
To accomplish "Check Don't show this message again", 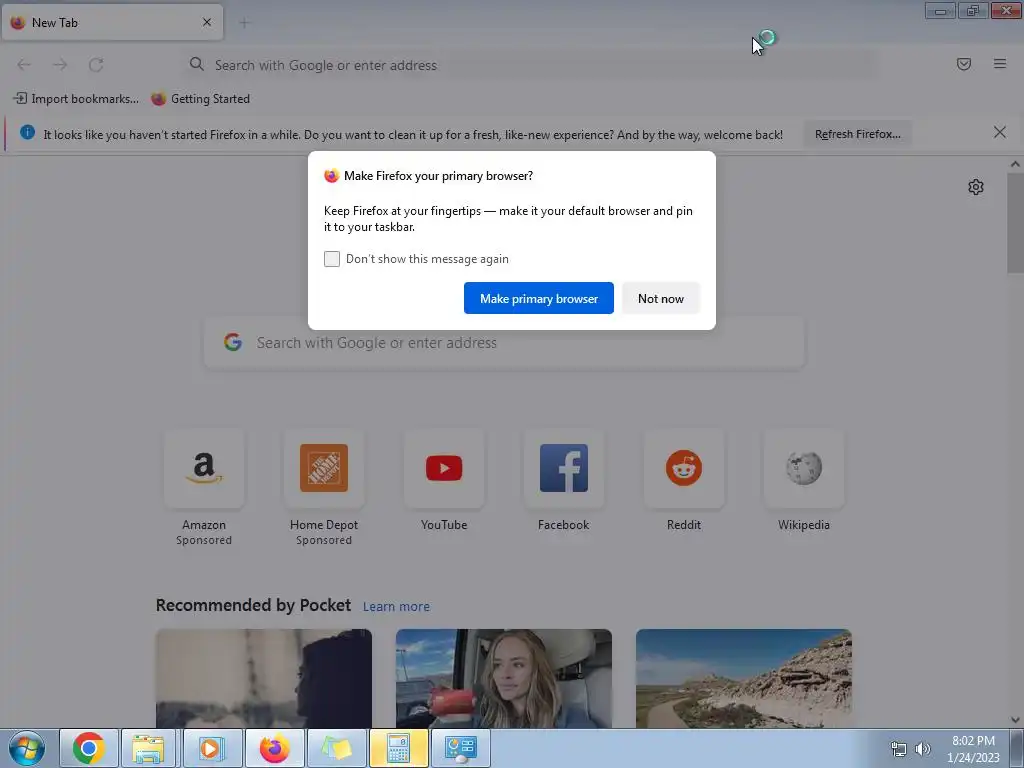I will pyautogui.click(x=332, y=259).
